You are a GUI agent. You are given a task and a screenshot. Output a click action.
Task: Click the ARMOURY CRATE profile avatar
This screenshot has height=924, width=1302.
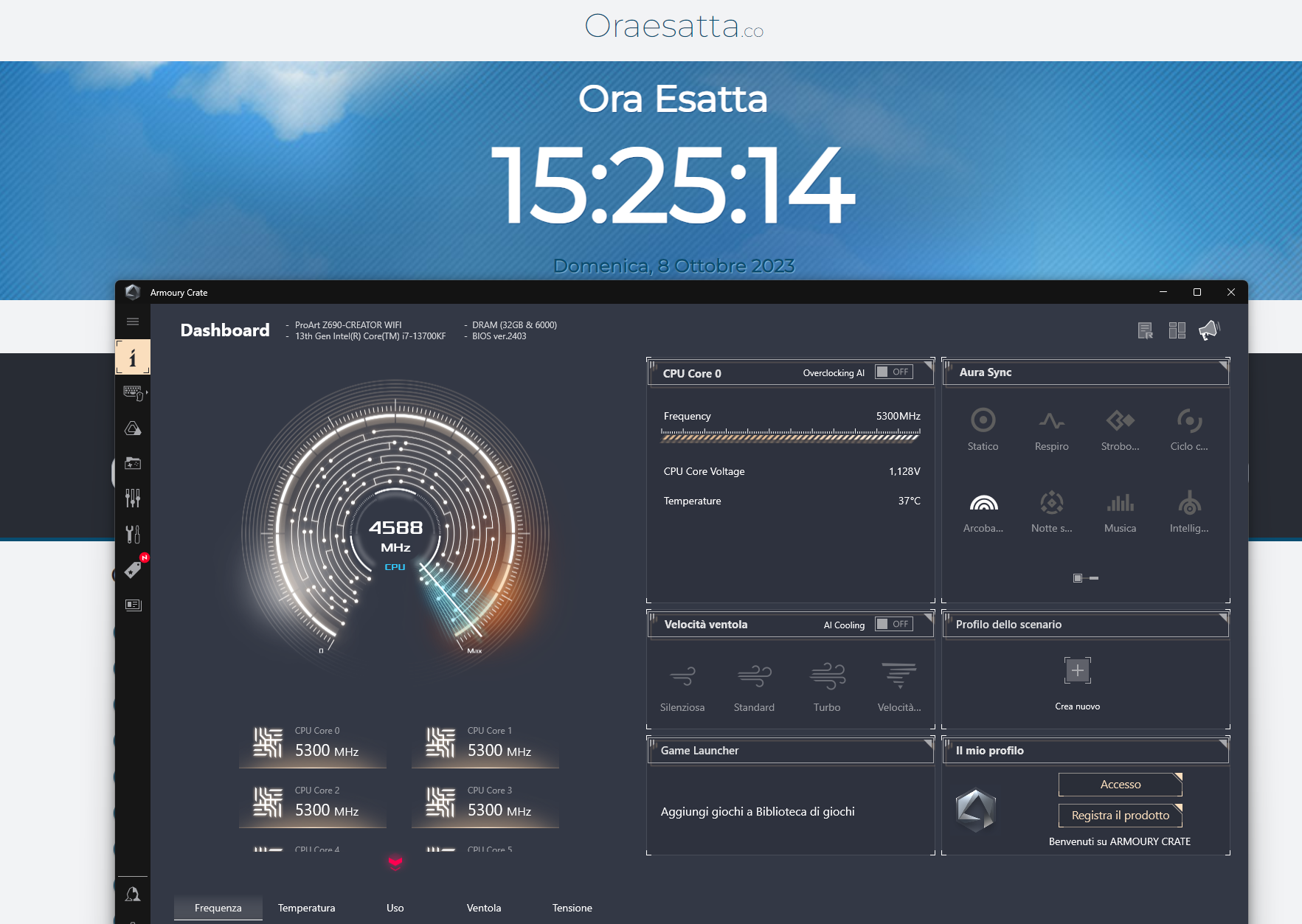tap(976, 810)
